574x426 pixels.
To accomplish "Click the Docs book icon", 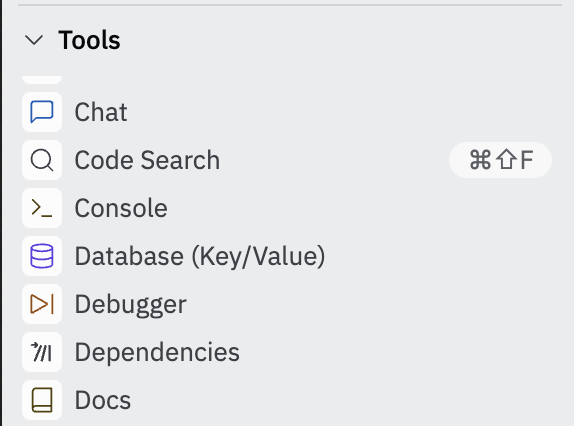I will (x=42, y=400).
